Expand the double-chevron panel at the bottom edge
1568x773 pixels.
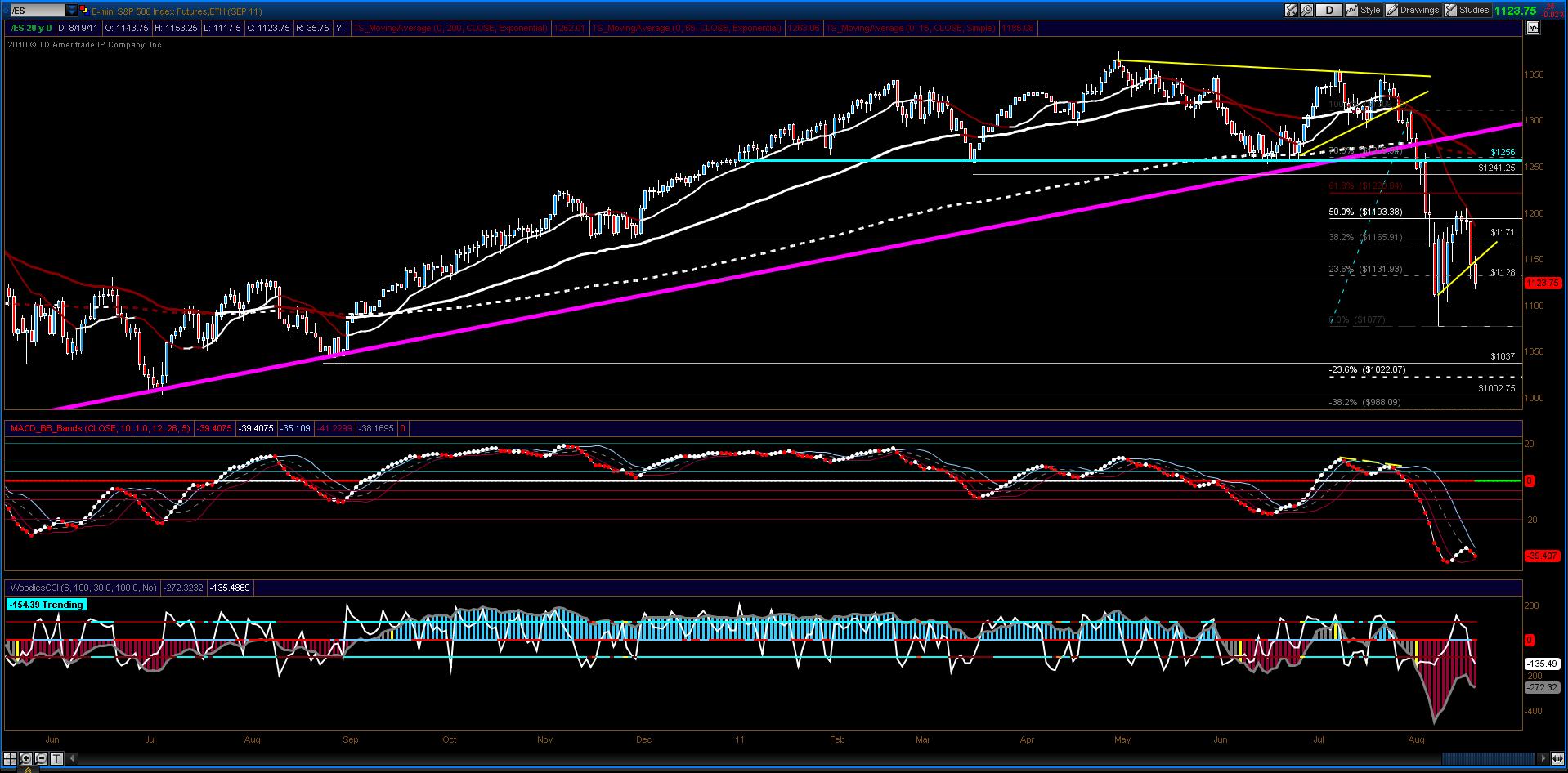(28, 769)
